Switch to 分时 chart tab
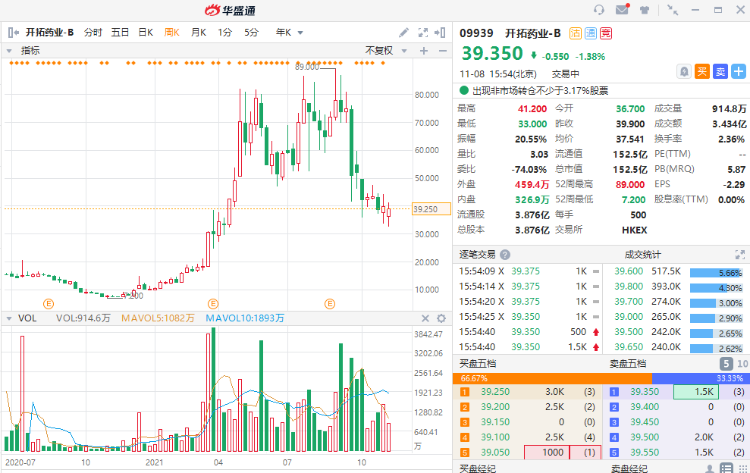750x473 pixels. tap(93, 33)
